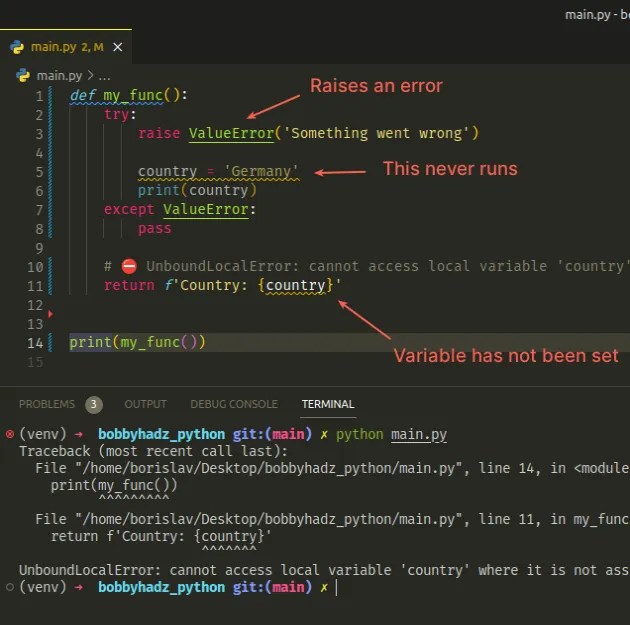This screenshot has width=630, height=625.
Task: Click the UnboundLocalError message in terminal
Action: coord(324,570)
